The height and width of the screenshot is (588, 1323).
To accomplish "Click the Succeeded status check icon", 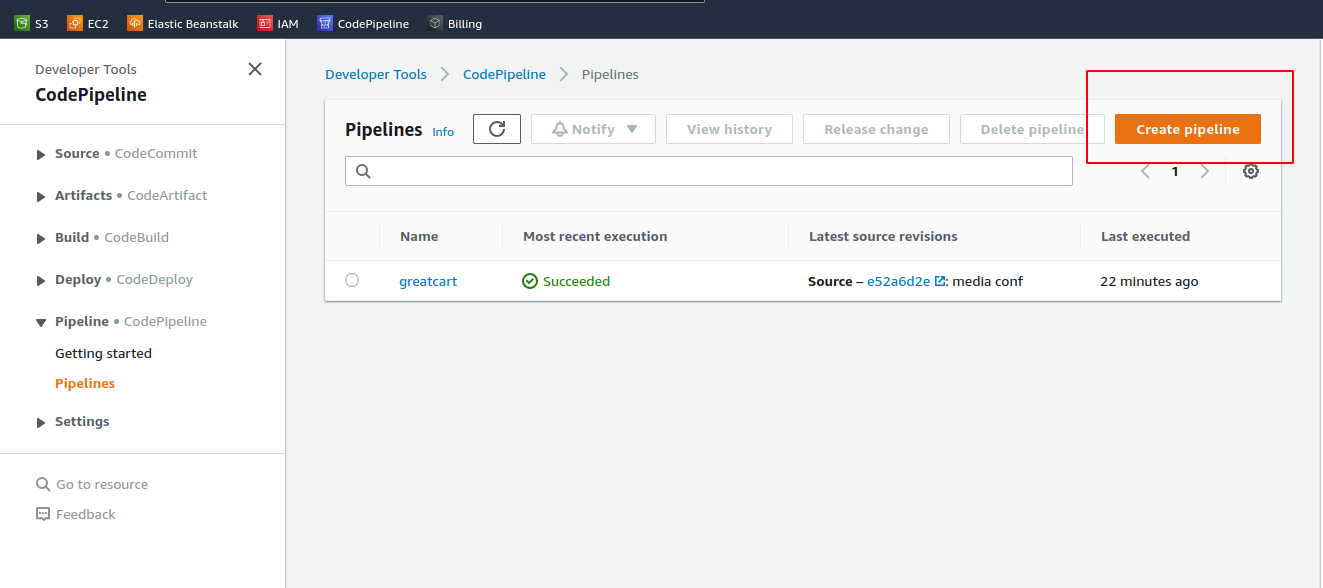I will (x=530, y=281).
